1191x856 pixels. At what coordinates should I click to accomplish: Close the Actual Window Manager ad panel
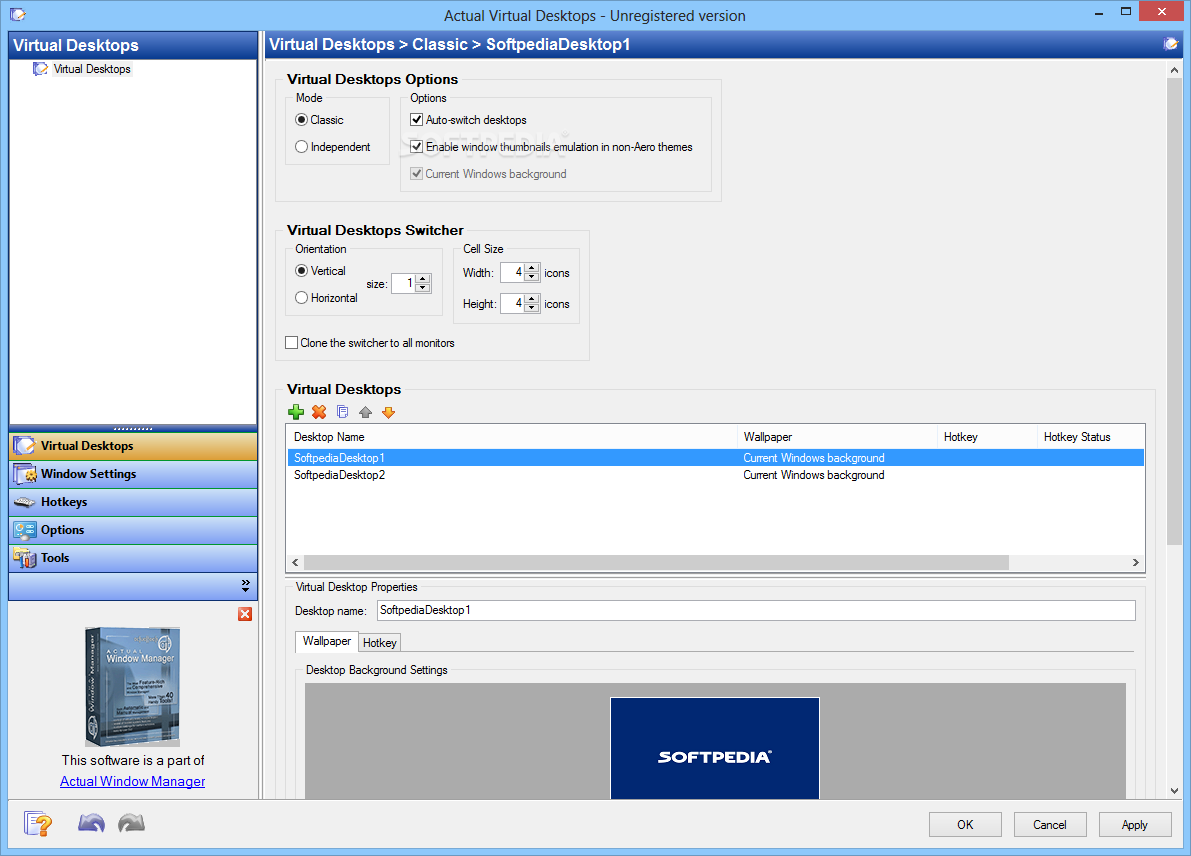coord(245,614)
